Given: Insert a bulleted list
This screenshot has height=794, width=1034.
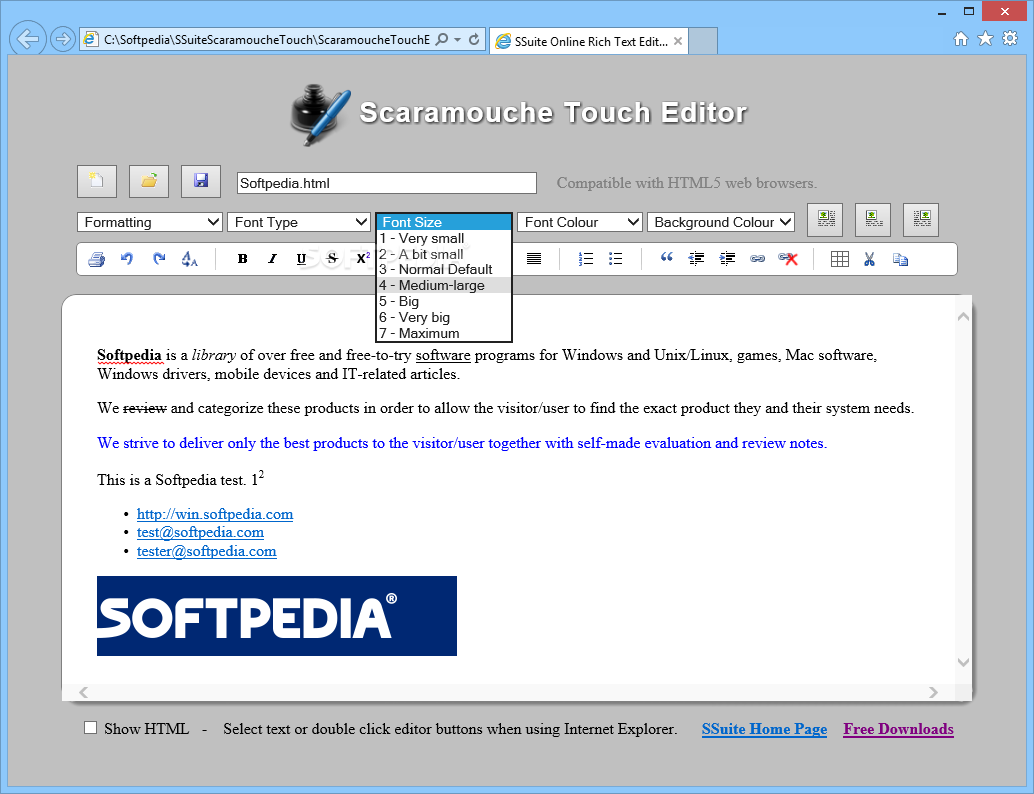Looking at the screenshot, I should pyautogui.click(x=616, y=259).
